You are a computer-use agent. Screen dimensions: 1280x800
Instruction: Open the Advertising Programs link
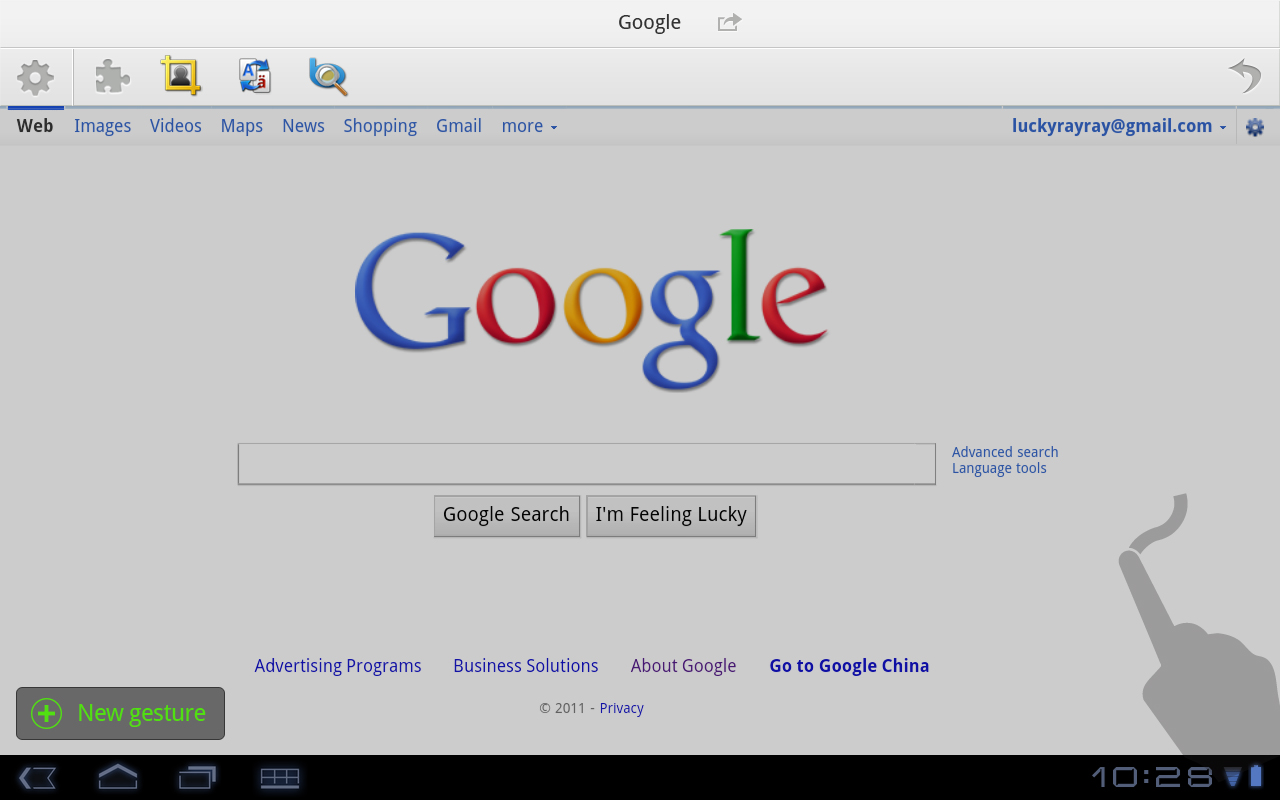338,666
